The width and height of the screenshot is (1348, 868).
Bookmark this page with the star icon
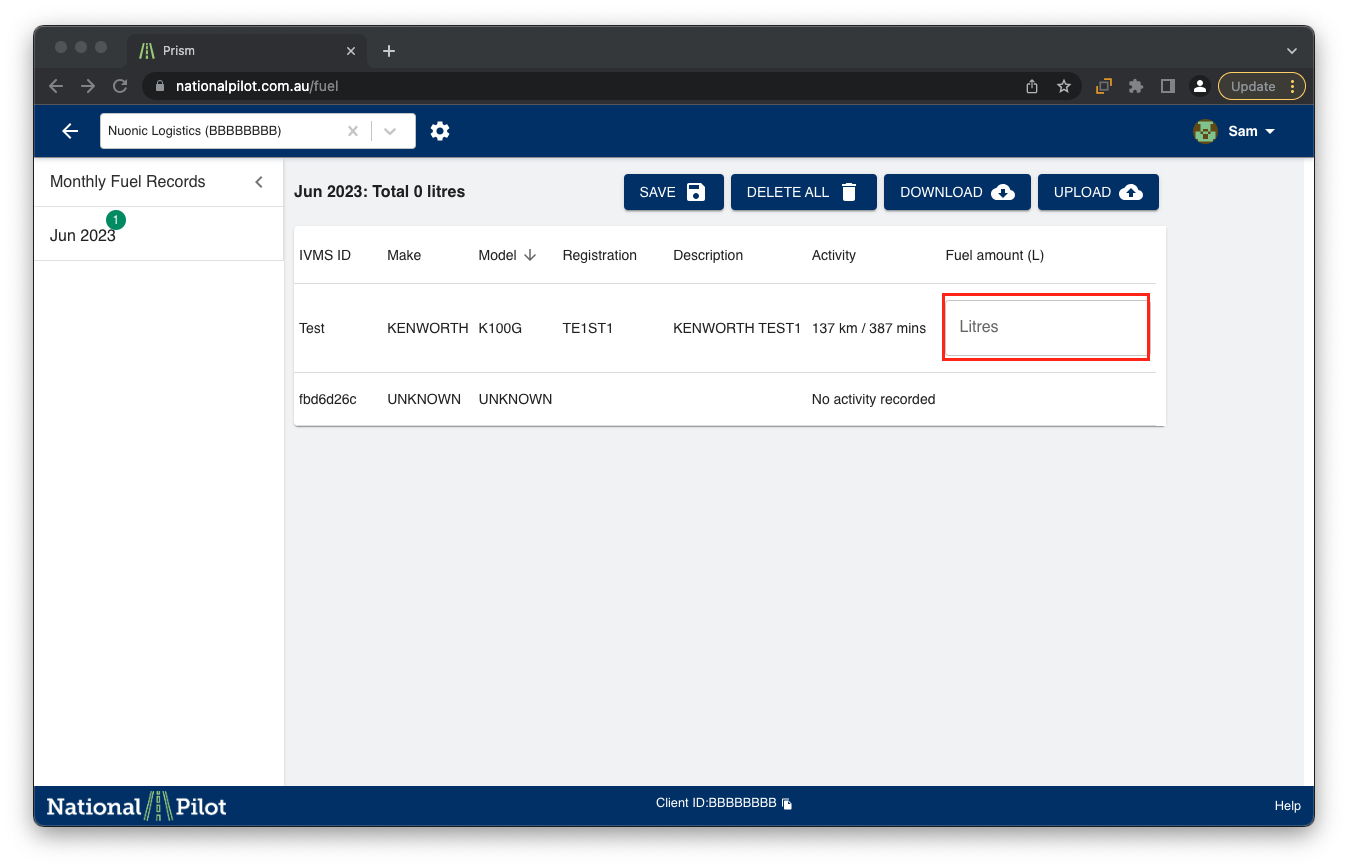[x=1064, y=86]
